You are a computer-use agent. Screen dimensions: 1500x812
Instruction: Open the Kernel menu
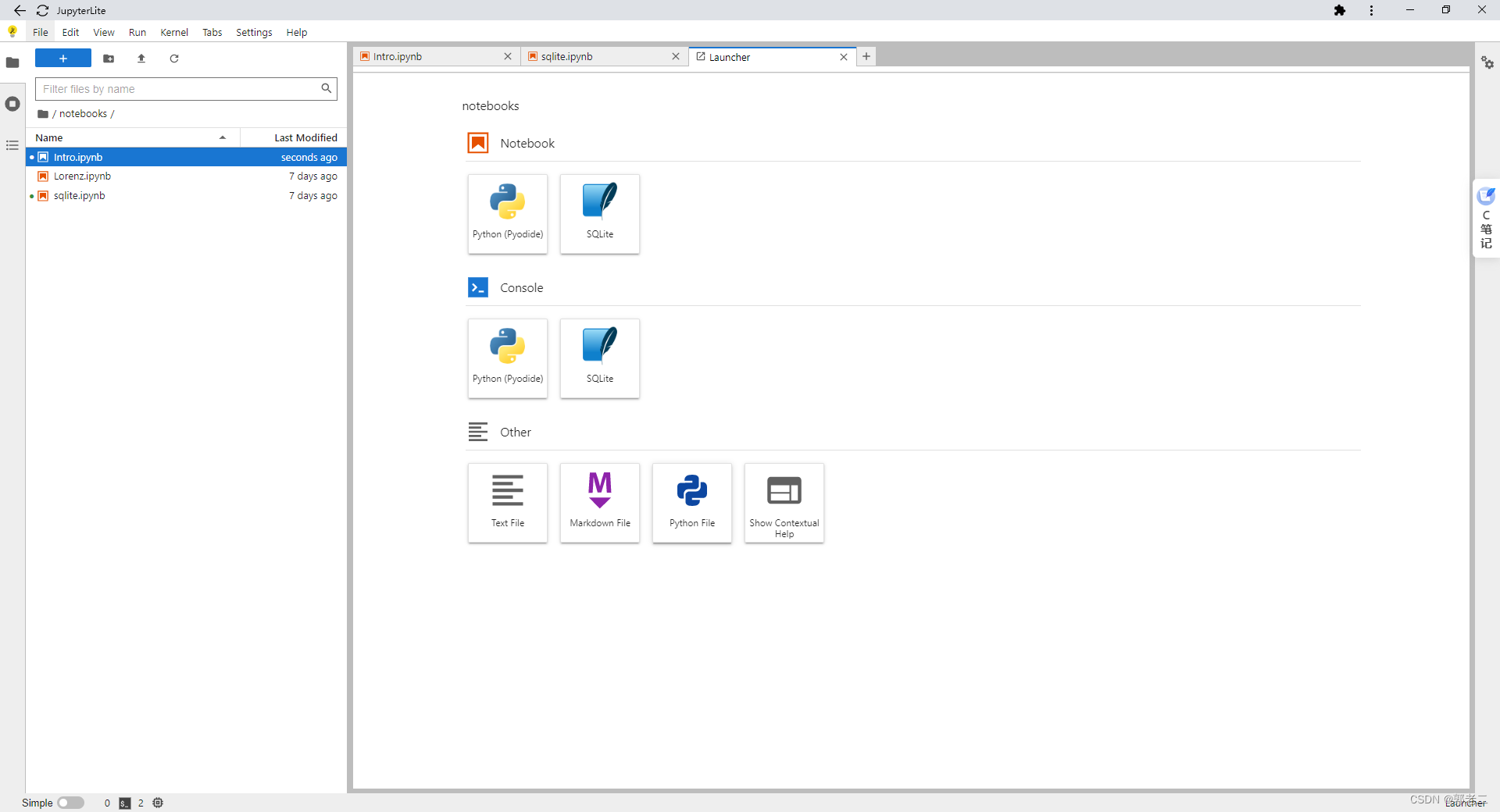(x=174, y=32)
